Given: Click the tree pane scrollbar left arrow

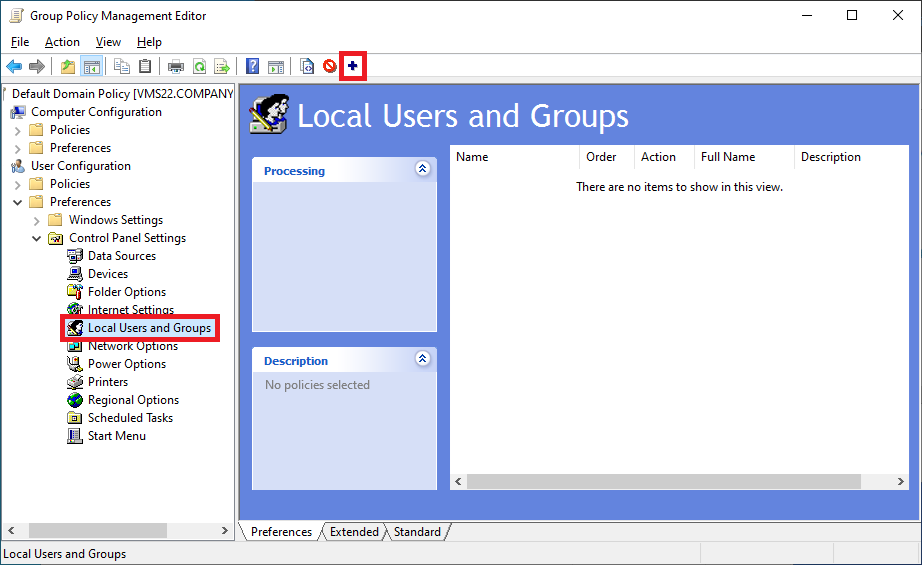Looking at the screenshot, I should (11, 530).
